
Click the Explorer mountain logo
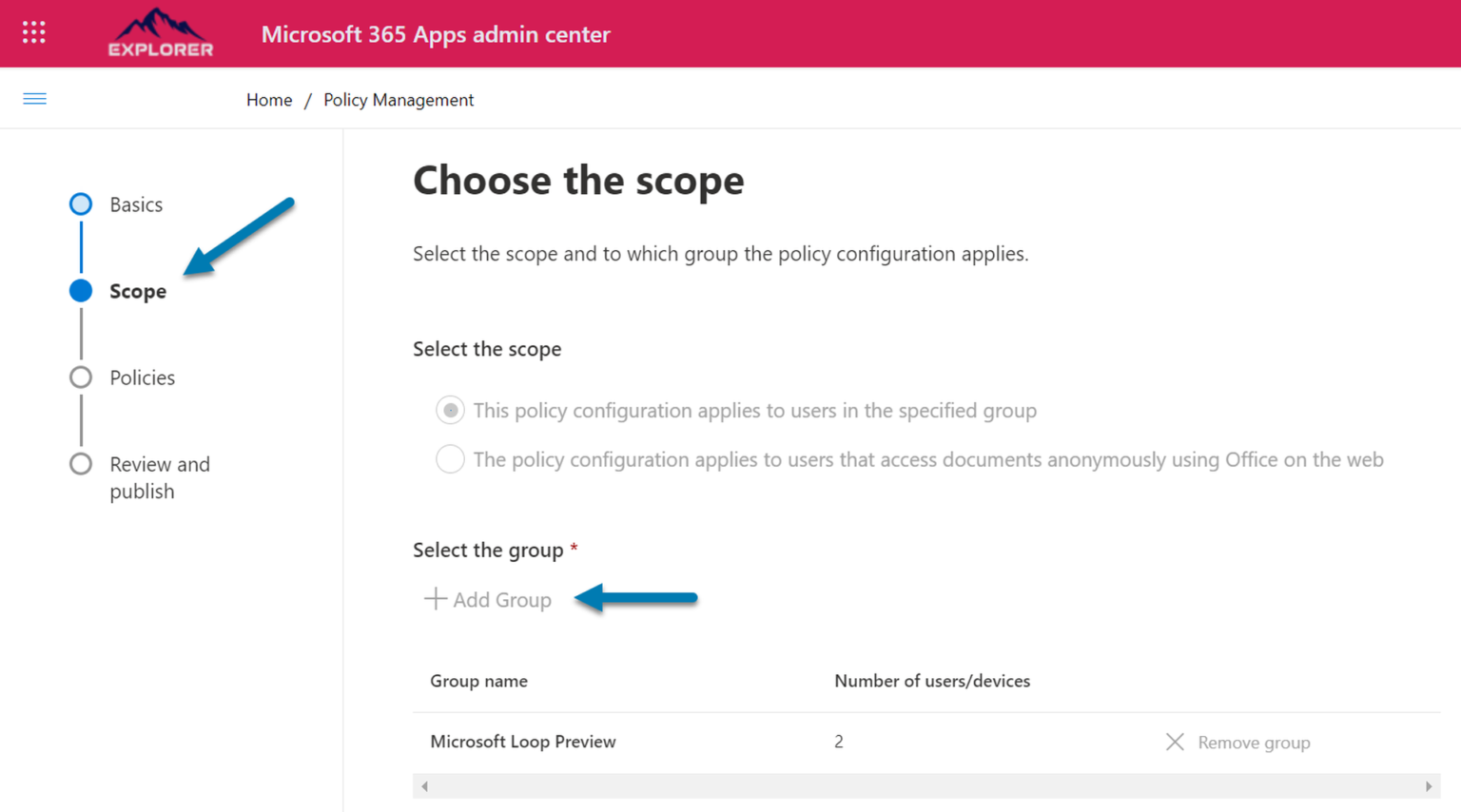pyautogui.click(x=160, y=33)
